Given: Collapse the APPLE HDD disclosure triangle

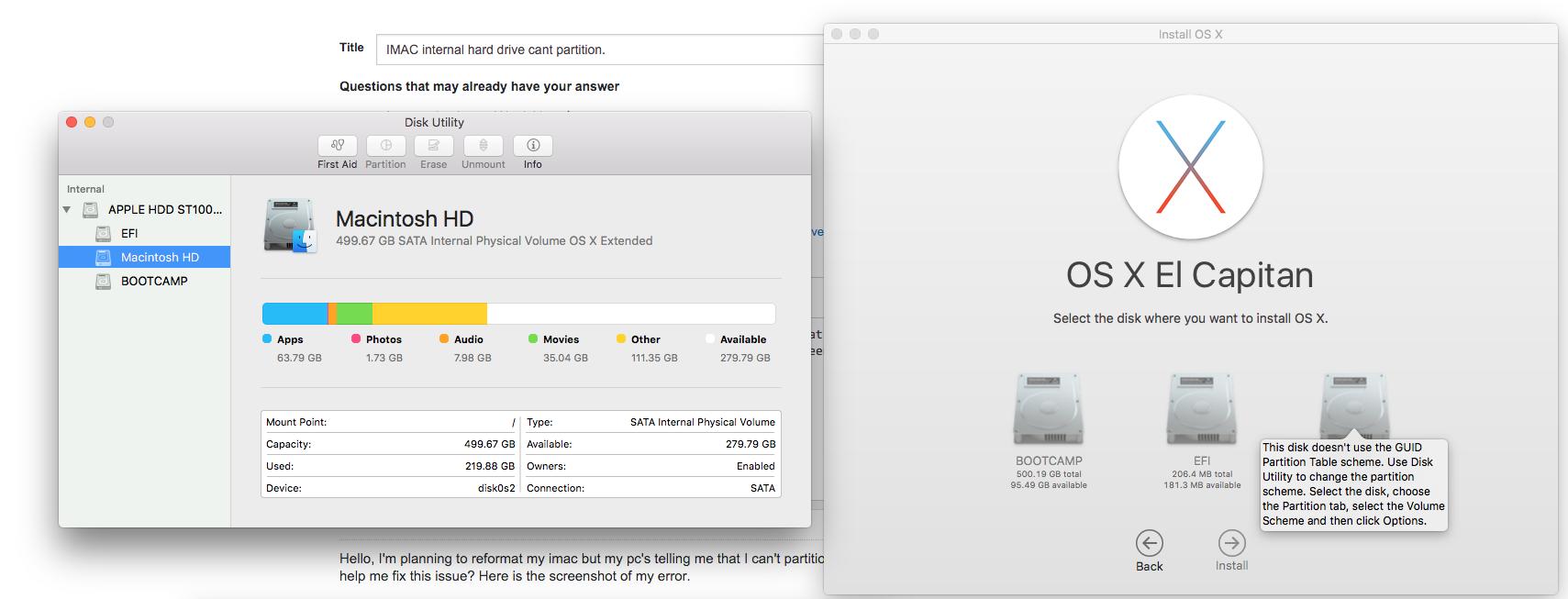Looking at the screenshot, I should [67, 210].
